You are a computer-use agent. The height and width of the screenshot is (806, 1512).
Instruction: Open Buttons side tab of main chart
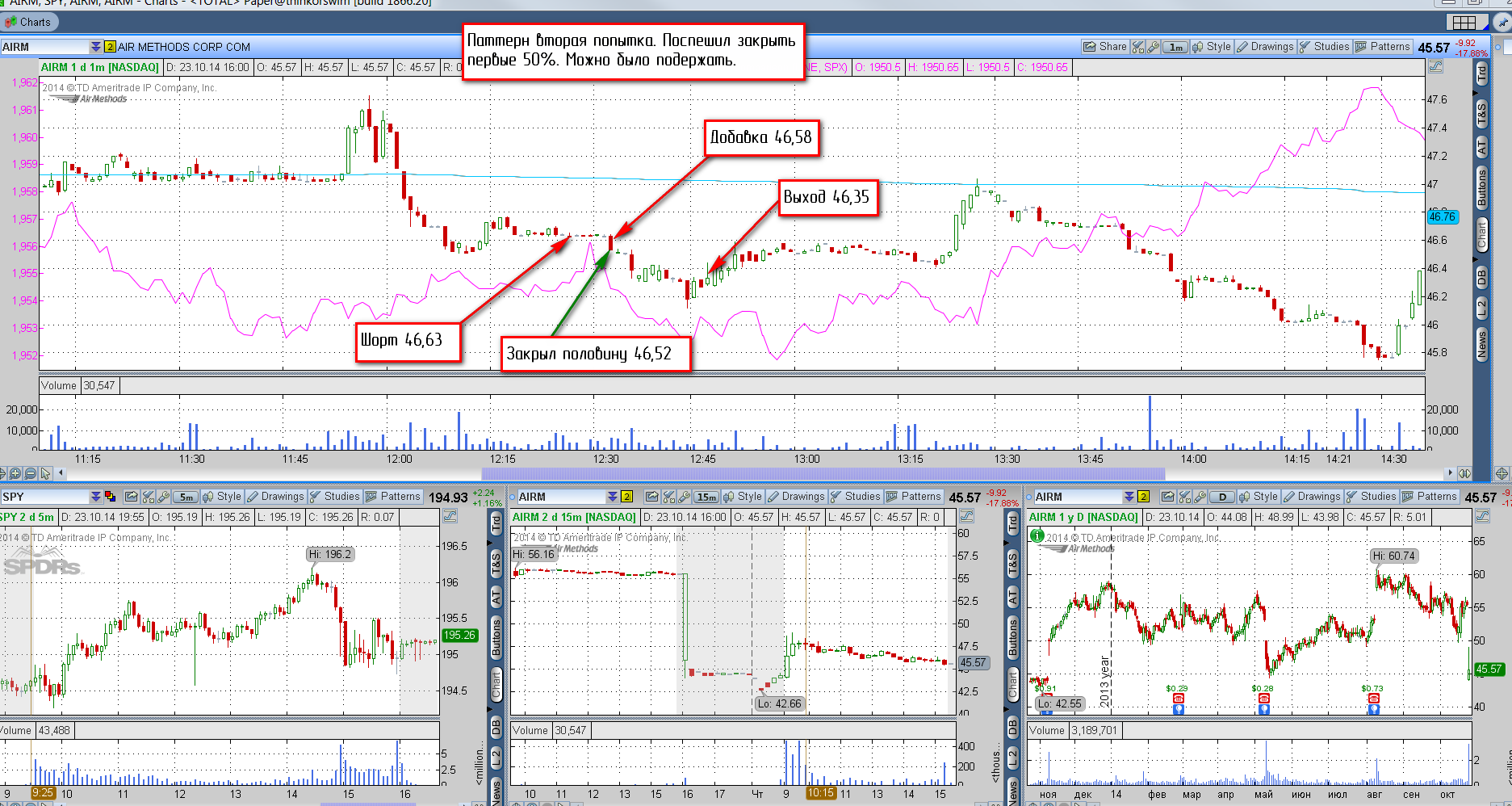[1482, 187]
